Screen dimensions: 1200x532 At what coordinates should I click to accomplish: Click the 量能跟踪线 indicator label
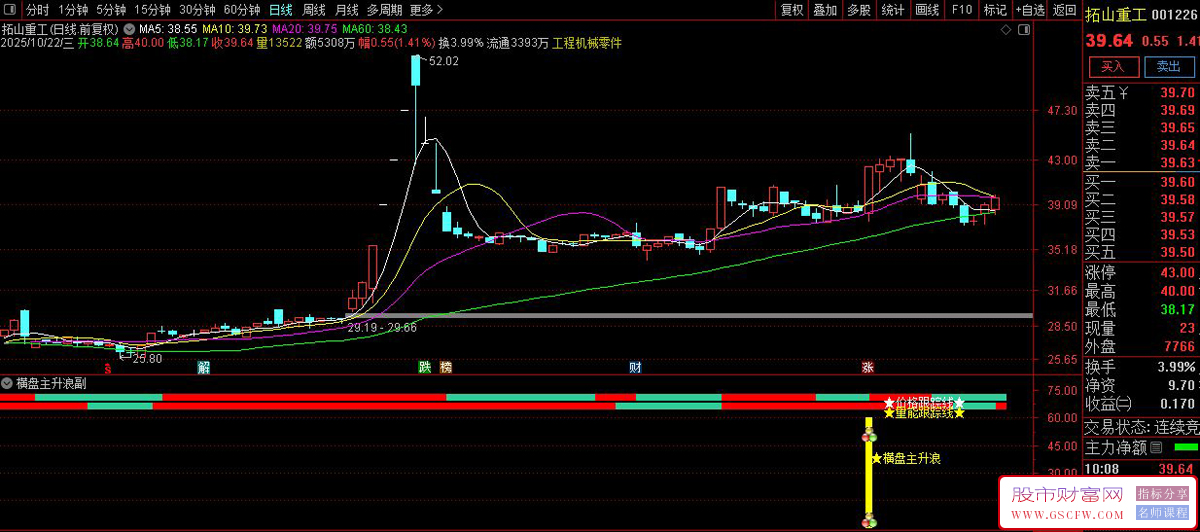pyautogui.click(x=924, y=413)
